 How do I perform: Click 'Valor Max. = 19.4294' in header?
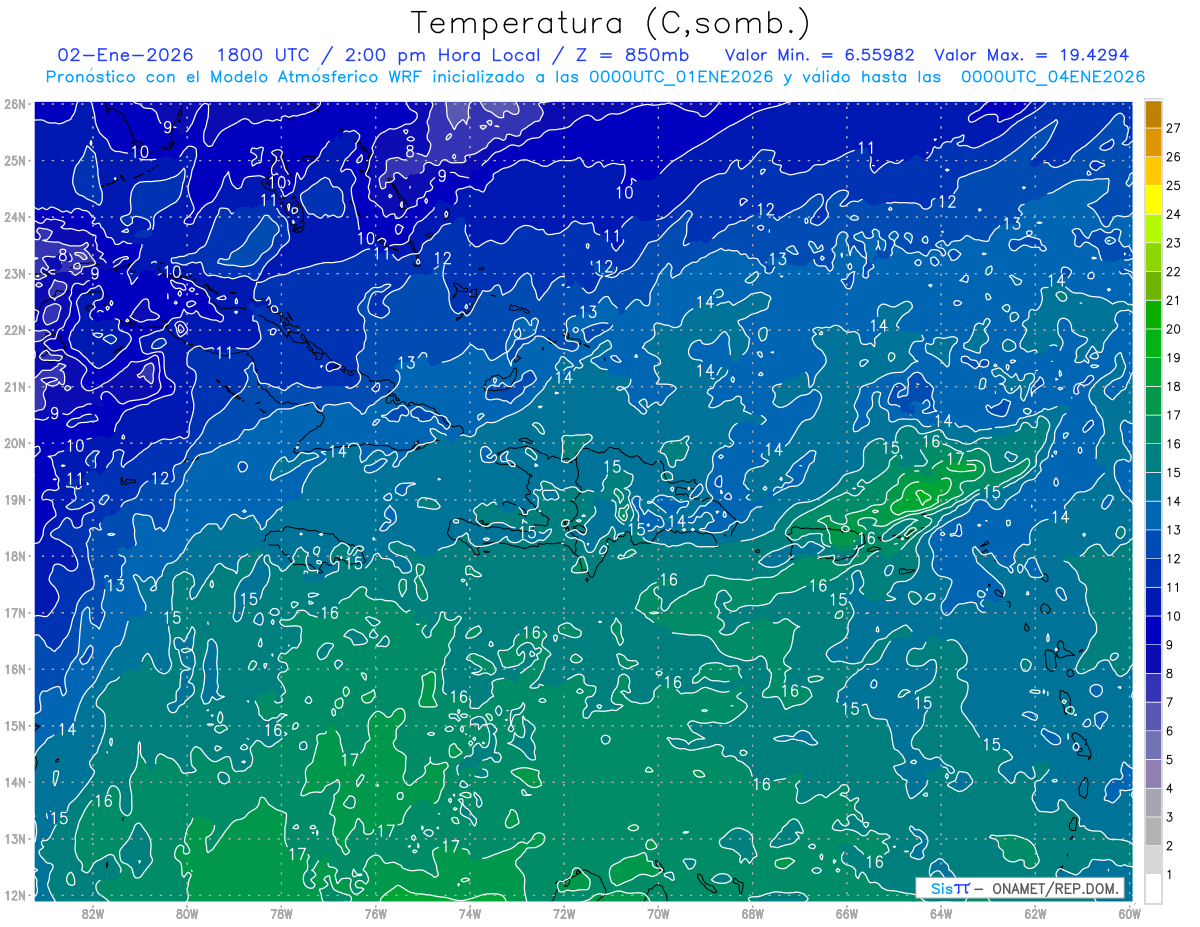(x=1031, y=55)
